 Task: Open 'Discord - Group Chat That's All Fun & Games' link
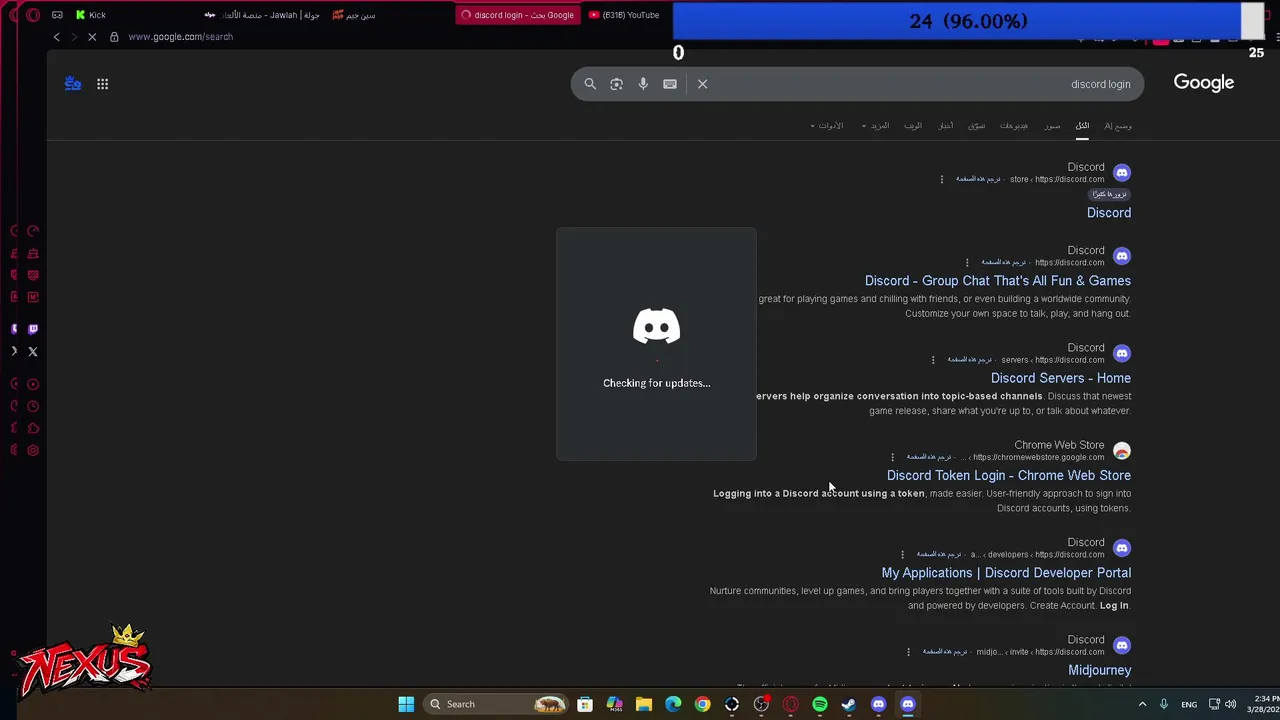[998, 281]
